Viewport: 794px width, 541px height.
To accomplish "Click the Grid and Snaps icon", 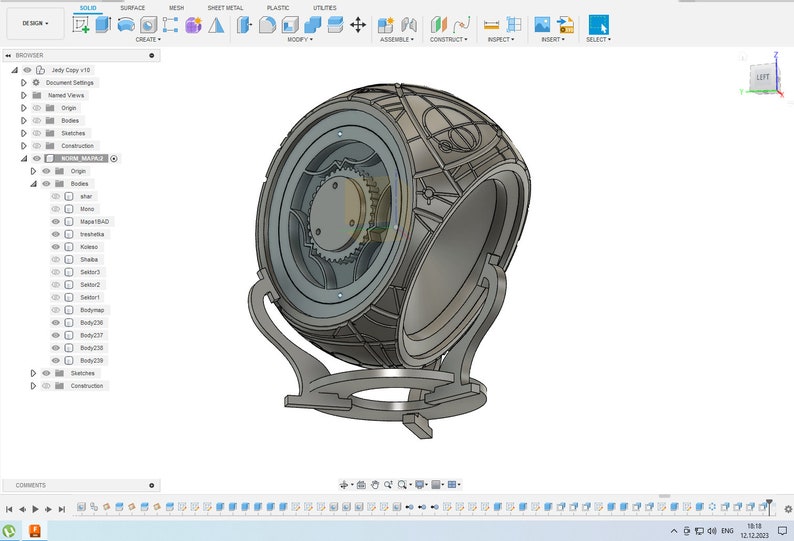I will (435, 485).
